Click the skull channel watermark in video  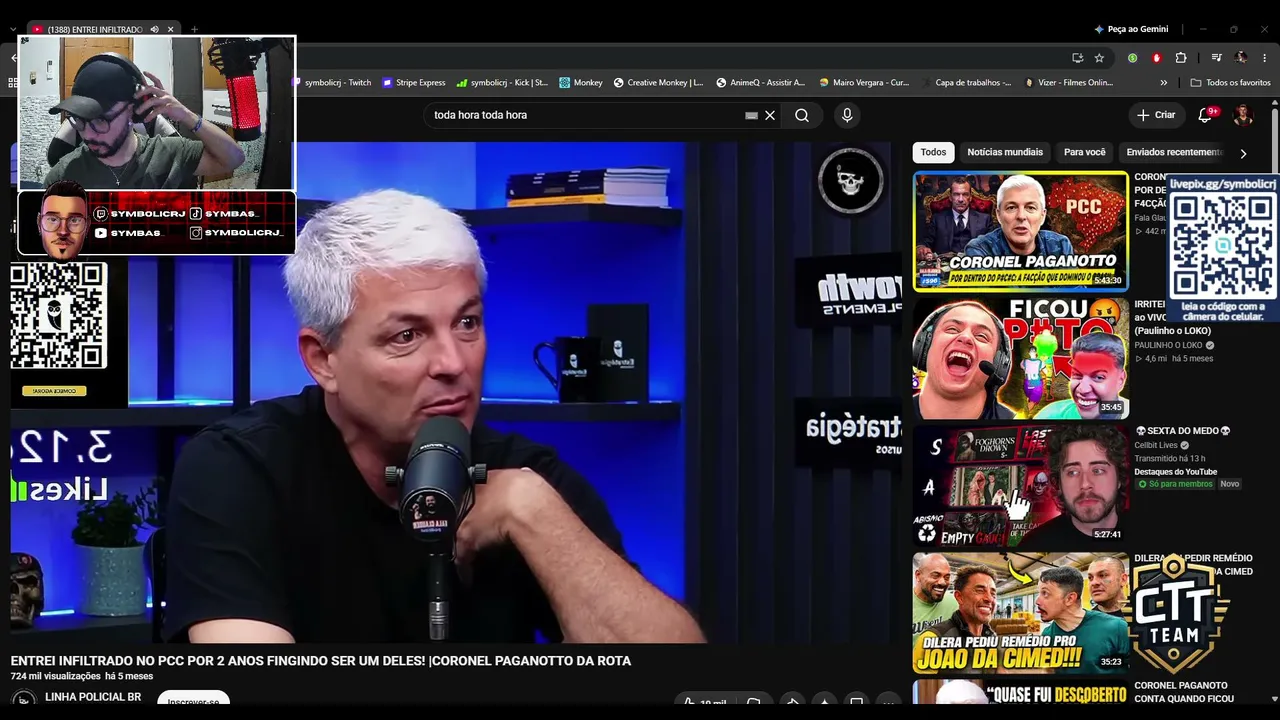pyautogui.click(x=851, y=181)
